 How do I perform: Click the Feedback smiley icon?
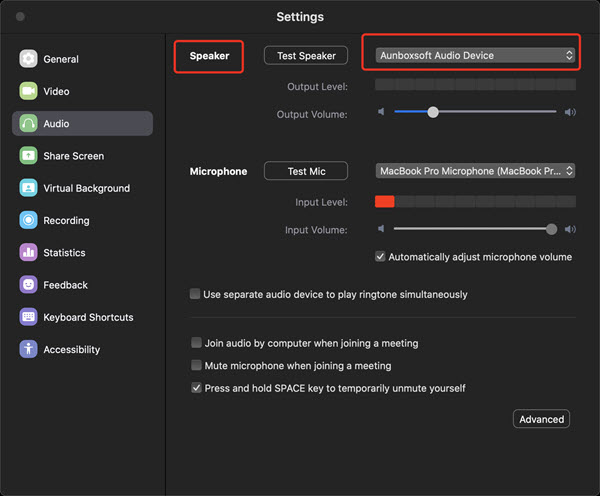(28, 285)
